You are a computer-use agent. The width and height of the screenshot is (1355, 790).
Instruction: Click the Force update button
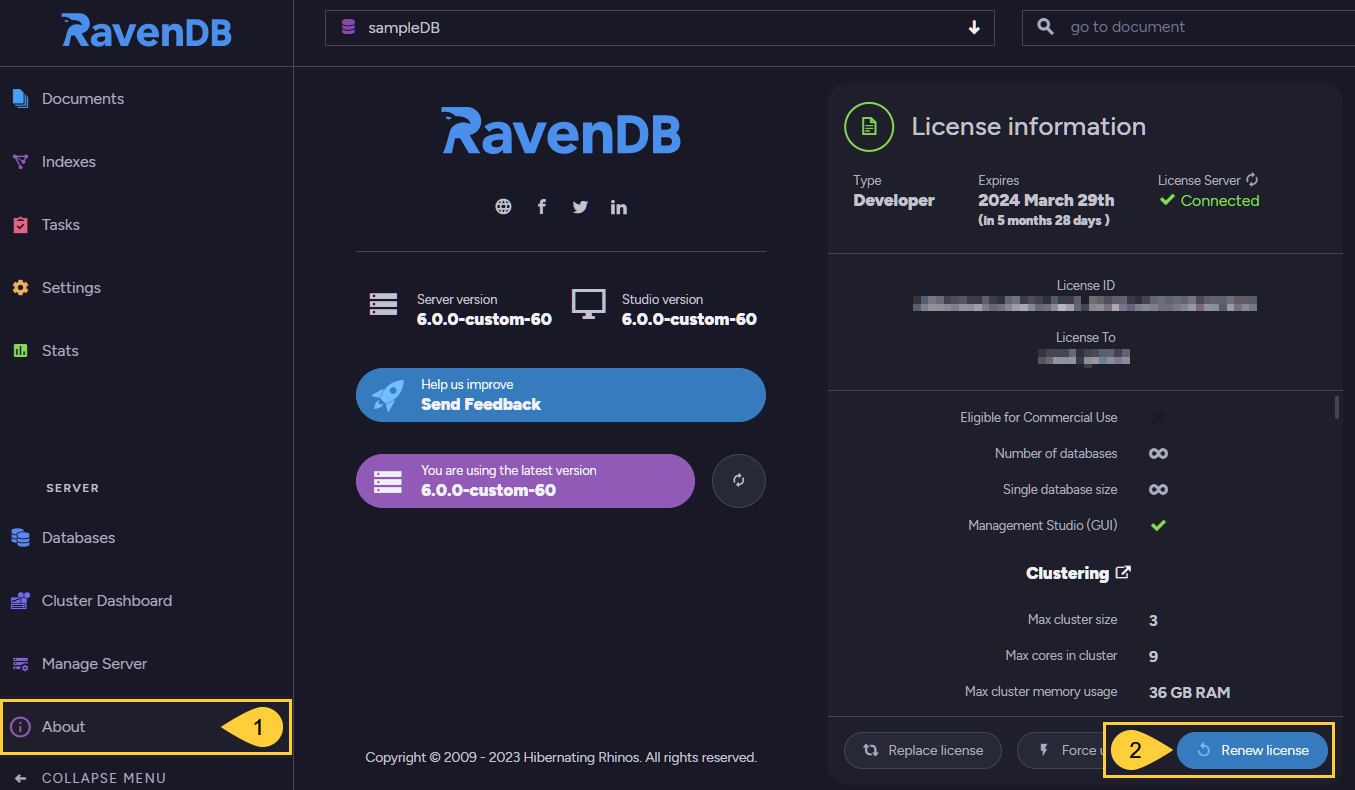tap(1061, 750)
